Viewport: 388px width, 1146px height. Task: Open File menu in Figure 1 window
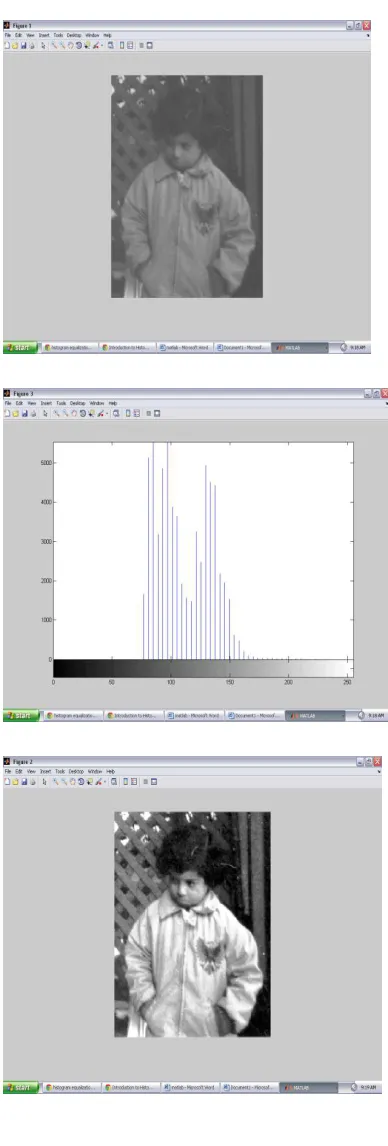click(x=8, y=35)
